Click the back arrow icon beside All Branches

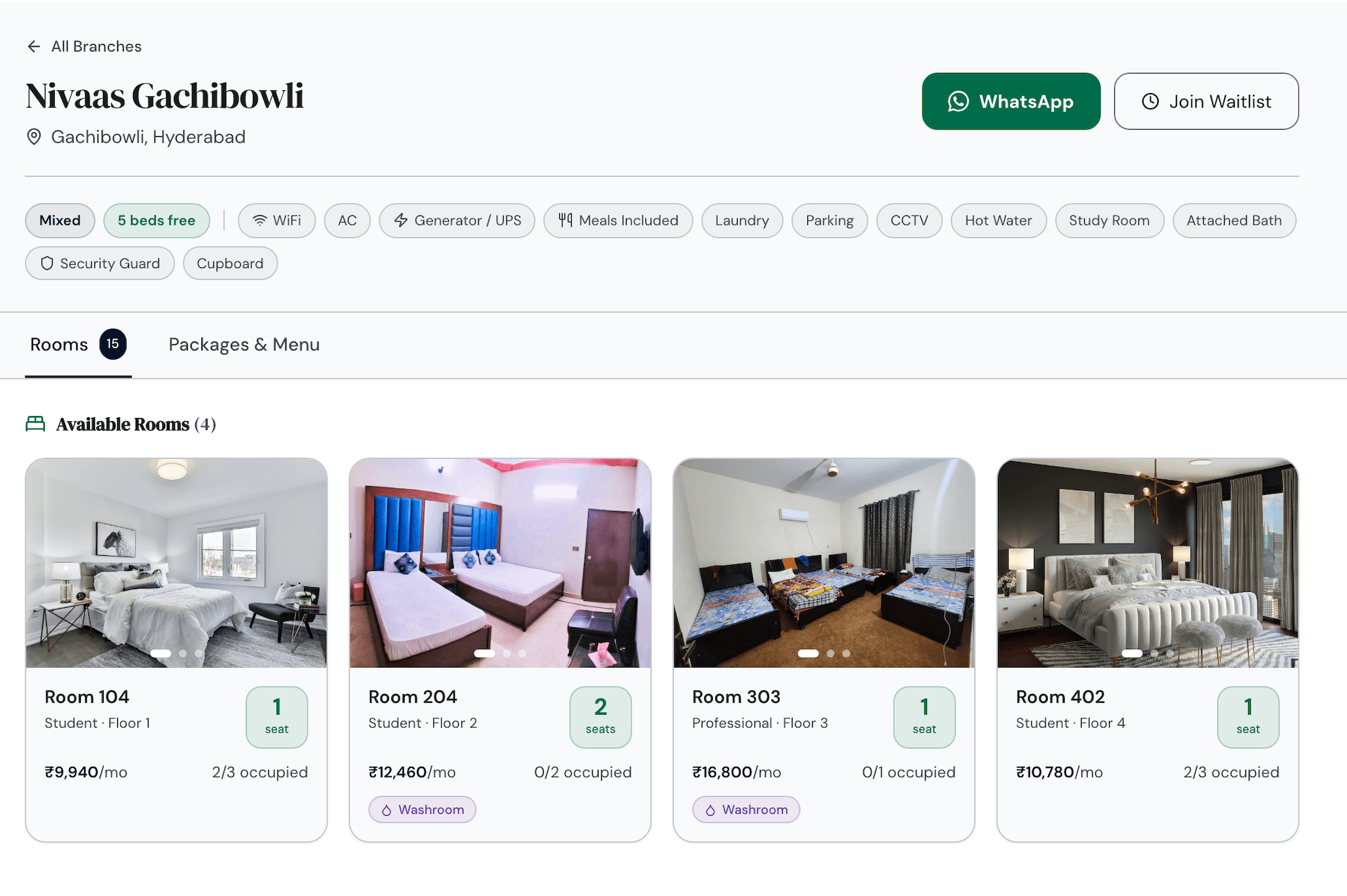click(33, 46)
